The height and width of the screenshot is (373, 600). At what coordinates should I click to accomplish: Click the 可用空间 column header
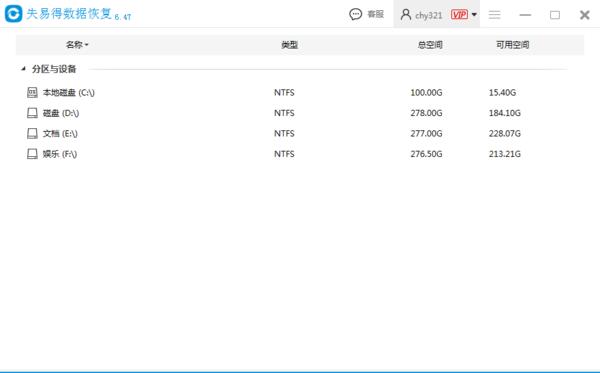(512, 45)
